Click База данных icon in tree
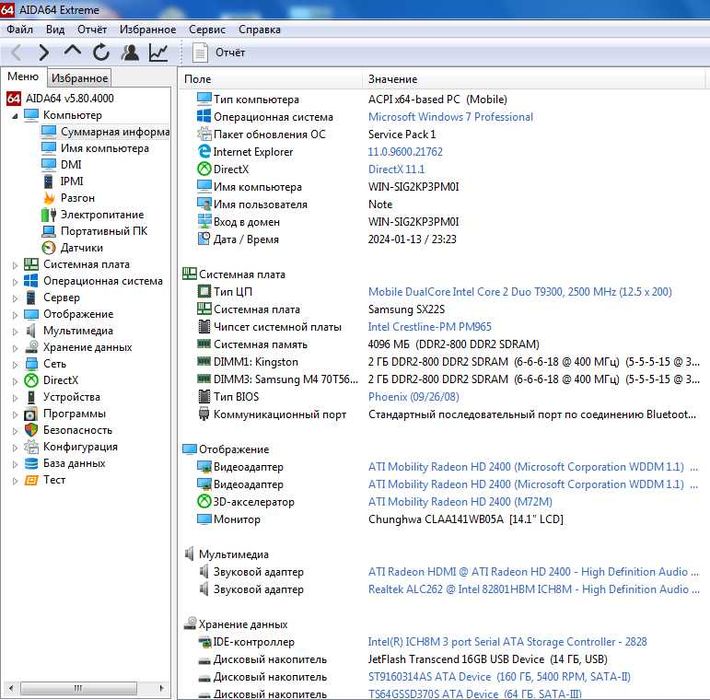The width and height of the screenshot is (710, 700). coord(31,463)
